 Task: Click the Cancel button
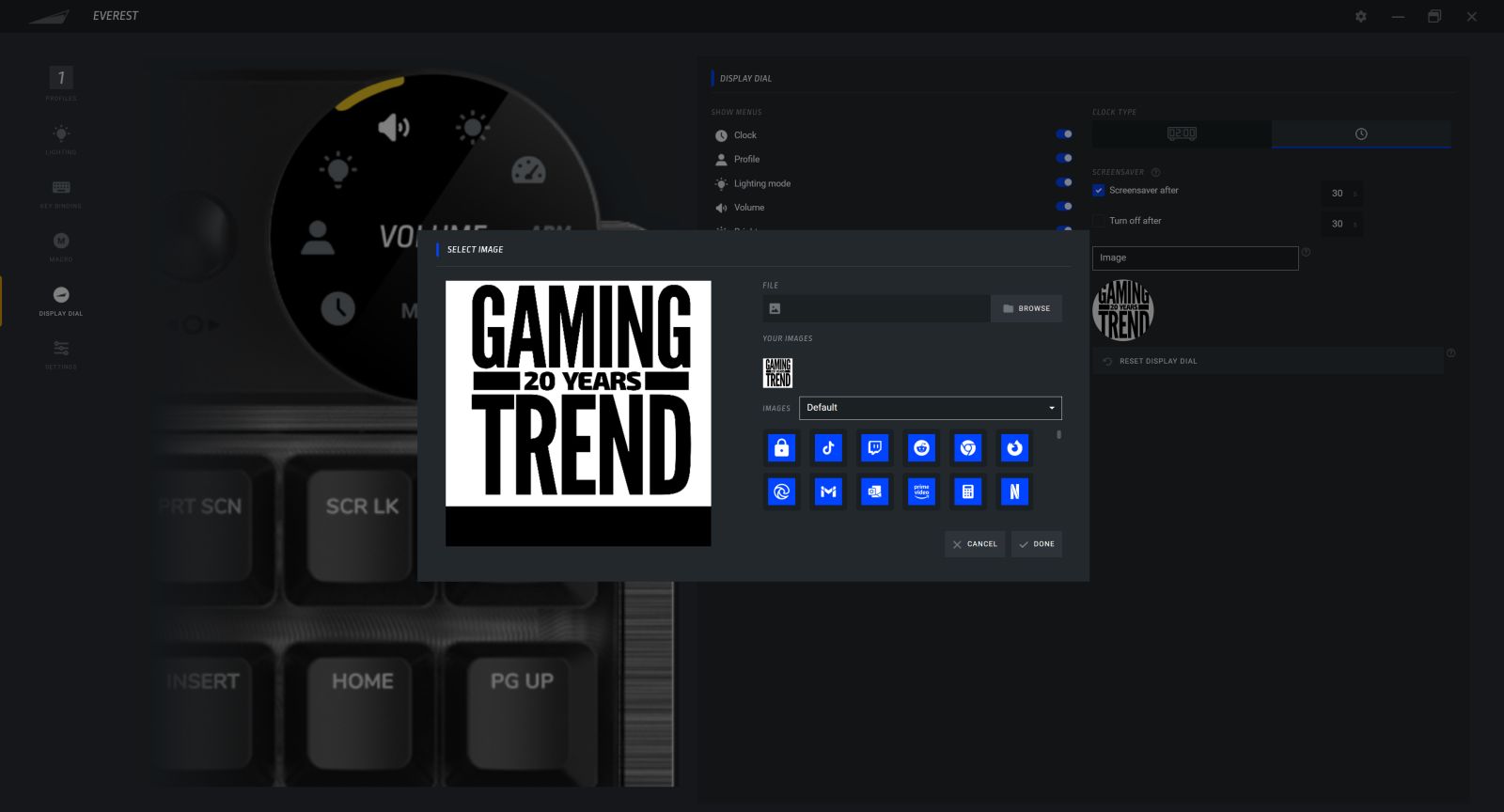tap(975, 544)
